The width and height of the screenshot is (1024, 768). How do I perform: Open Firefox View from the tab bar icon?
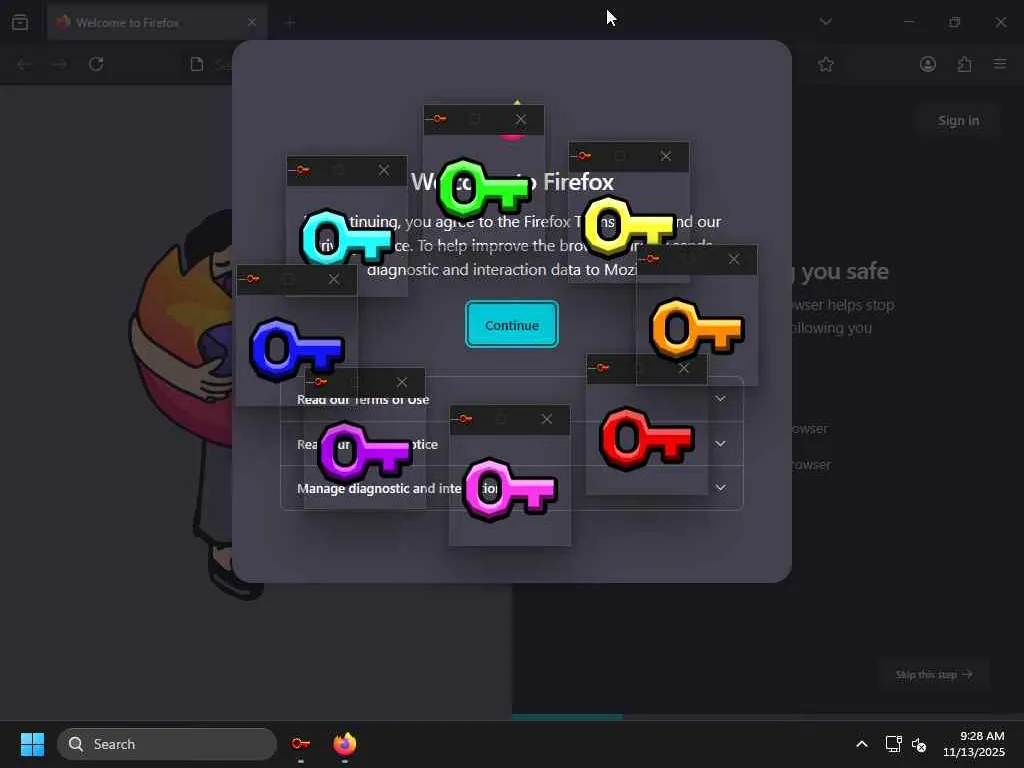pos(20,22)
